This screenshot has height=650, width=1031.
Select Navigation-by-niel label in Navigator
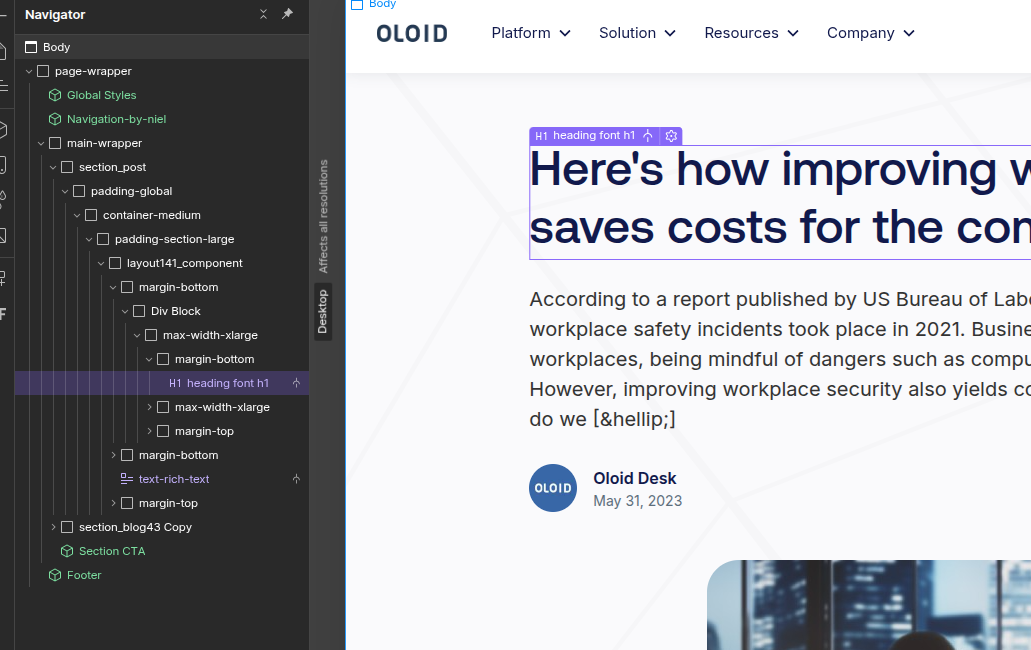(x=116, y=119)
